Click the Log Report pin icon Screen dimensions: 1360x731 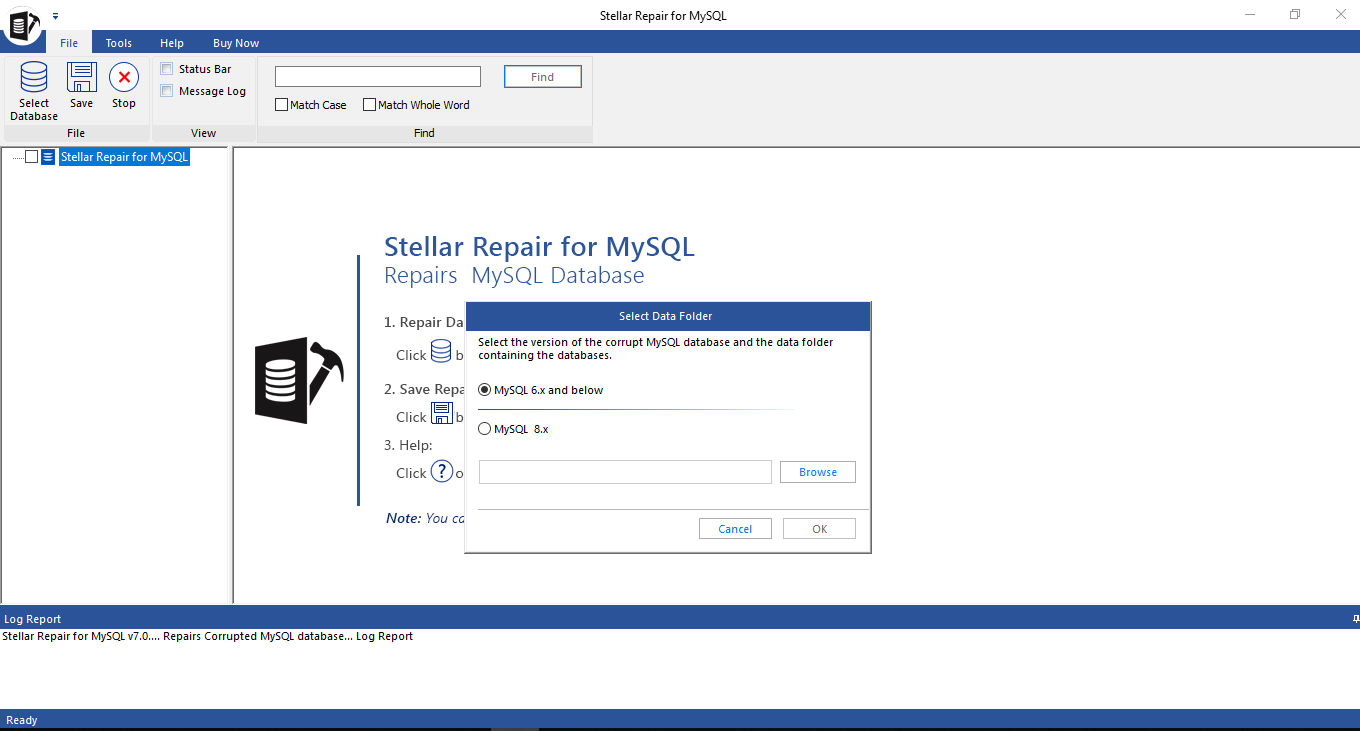(x=1355, y=619)
